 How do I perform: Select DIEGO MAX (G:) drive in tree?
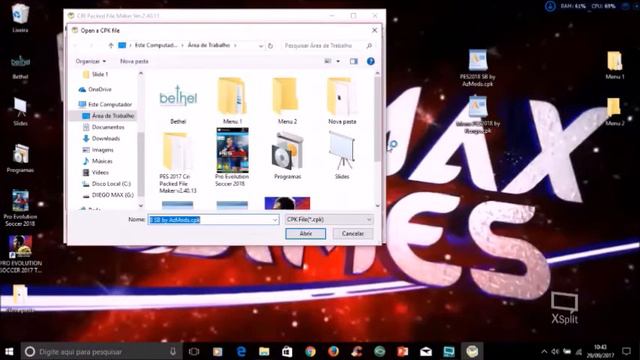(x=109, y=195)
